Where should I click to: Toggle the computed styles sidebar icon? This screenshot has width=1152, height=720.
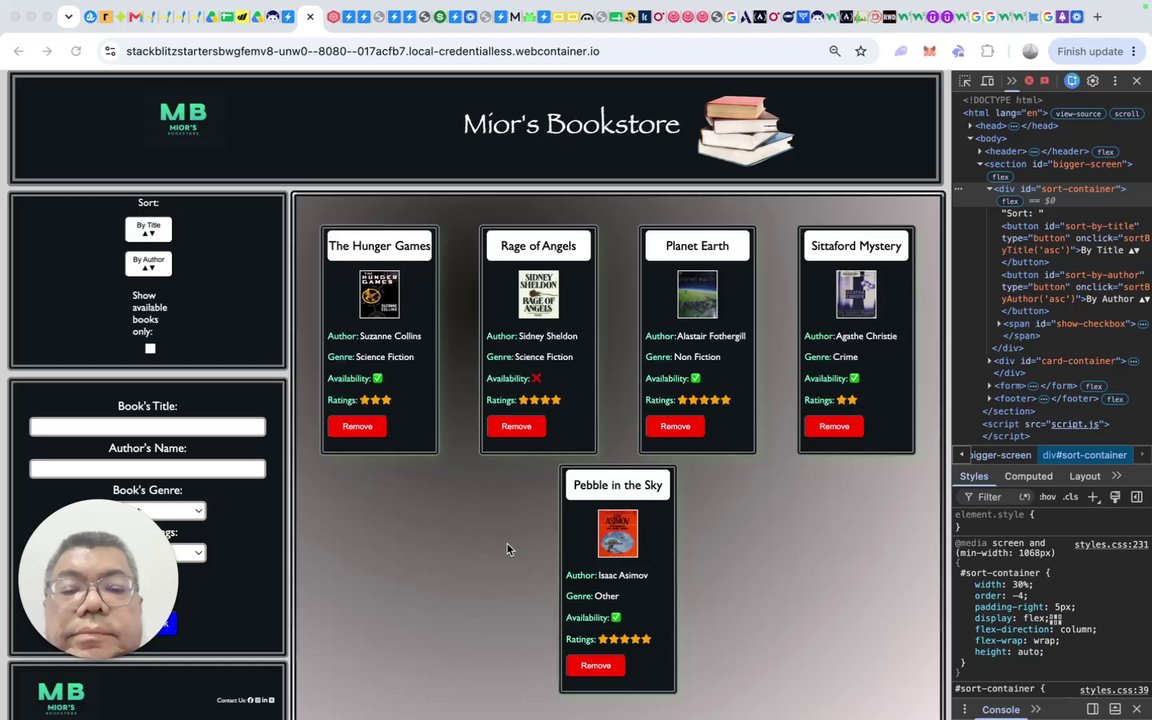click(1137, 497)
